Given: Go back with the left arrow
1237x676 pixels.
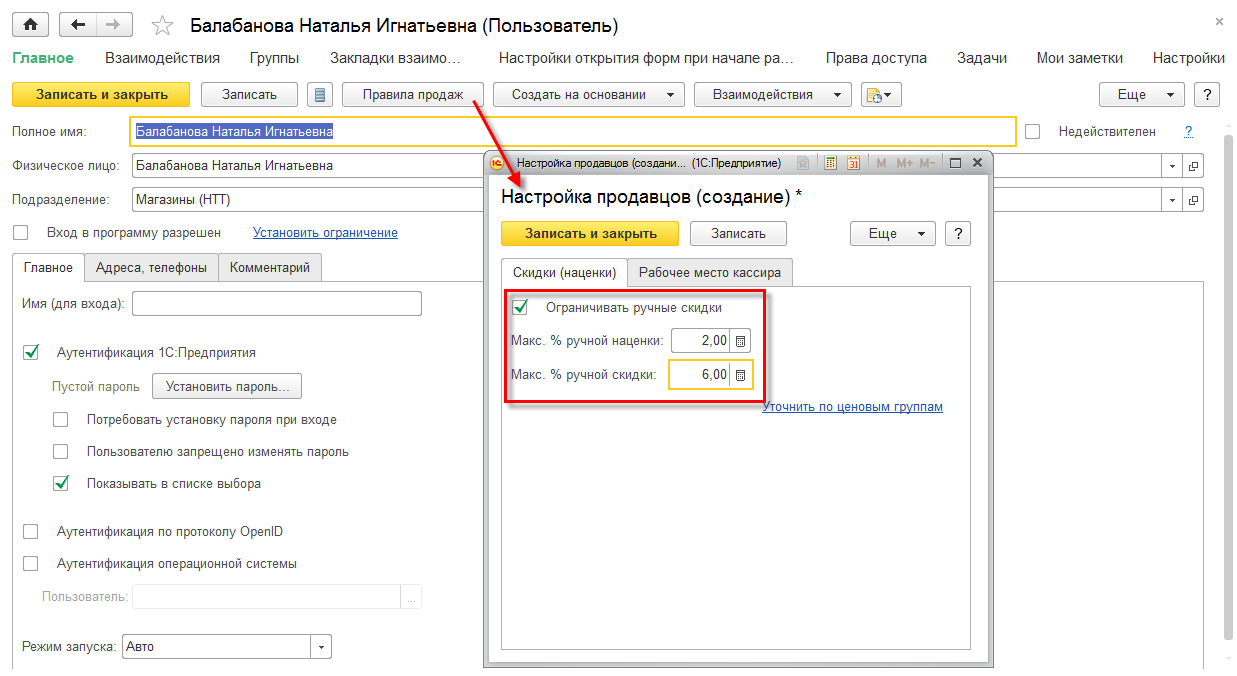Looking at the screenshot, I should pos(78,25).
